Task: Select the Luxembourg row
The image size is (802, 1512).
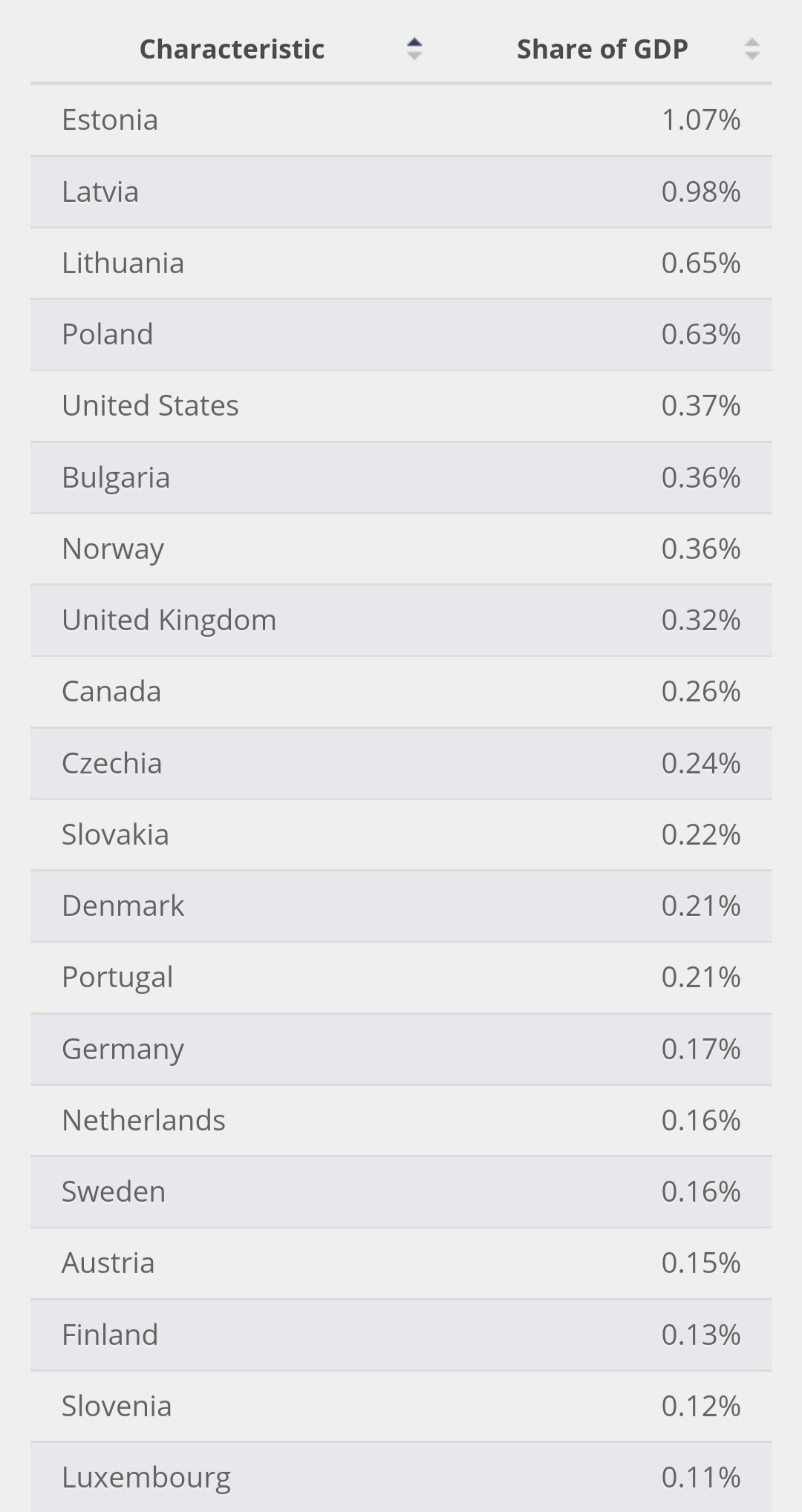Action: coord(401,1478)
